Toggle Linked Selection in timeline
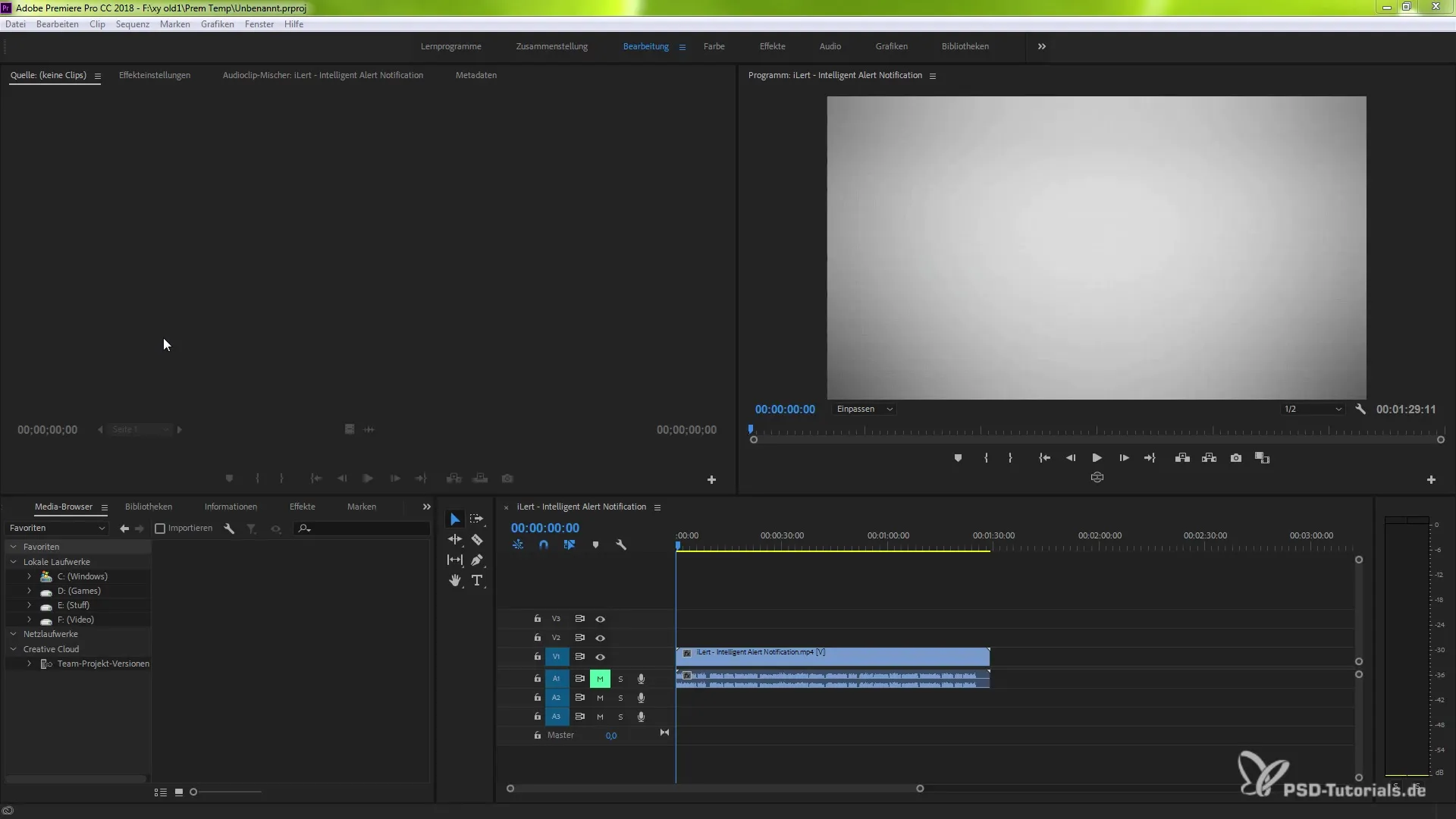 (x=570, y=545)
